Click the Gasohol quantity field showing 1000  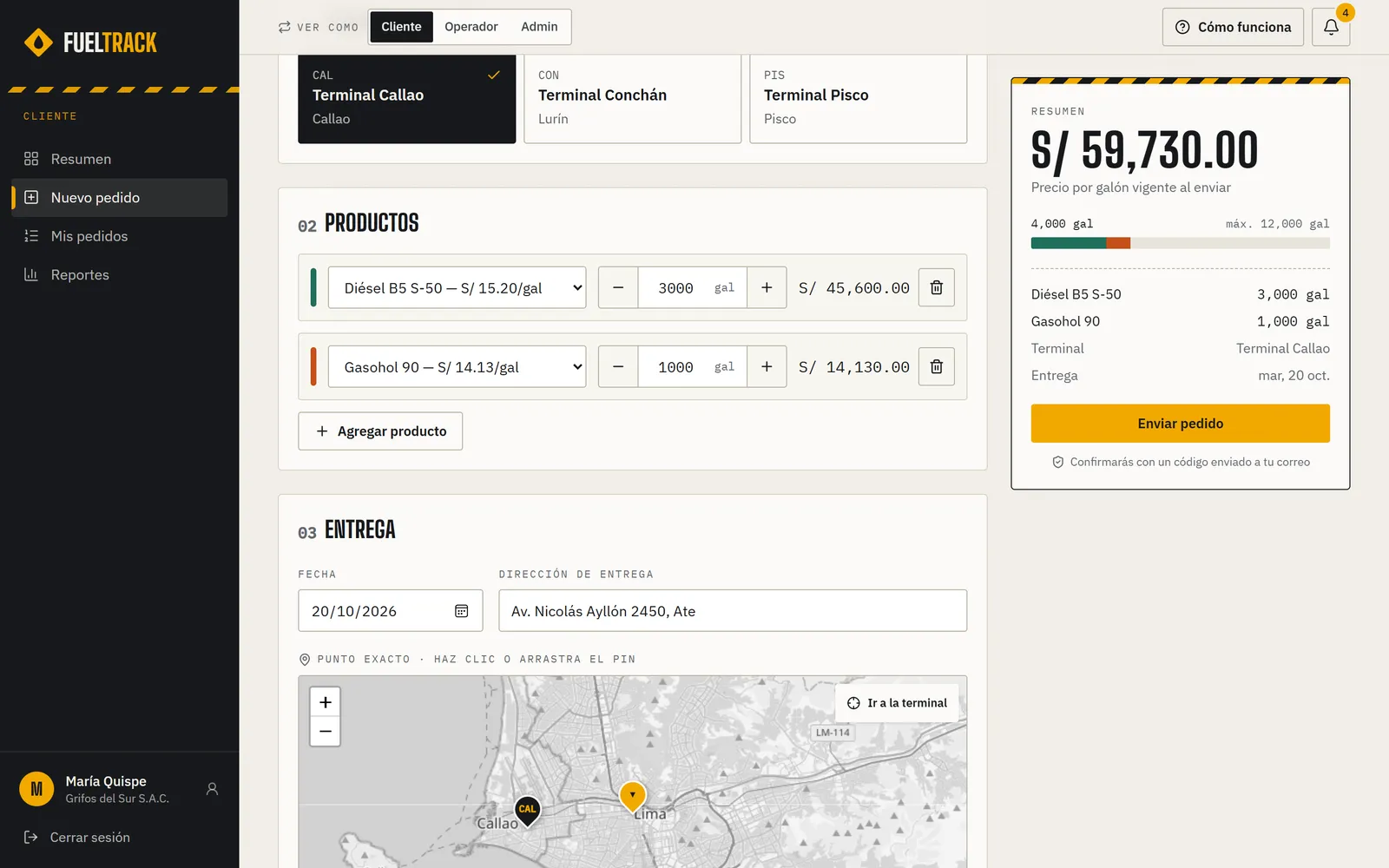[x=693, y=366]
